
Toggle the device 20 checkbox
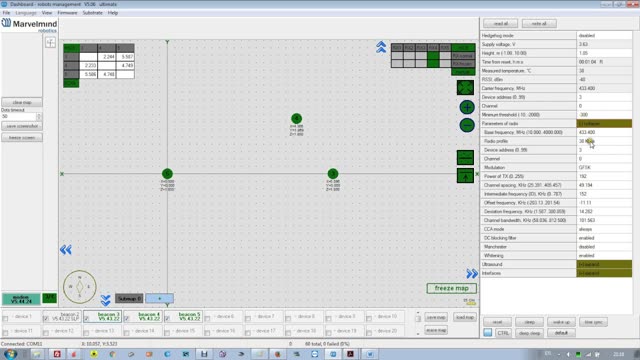pos(369,333)
